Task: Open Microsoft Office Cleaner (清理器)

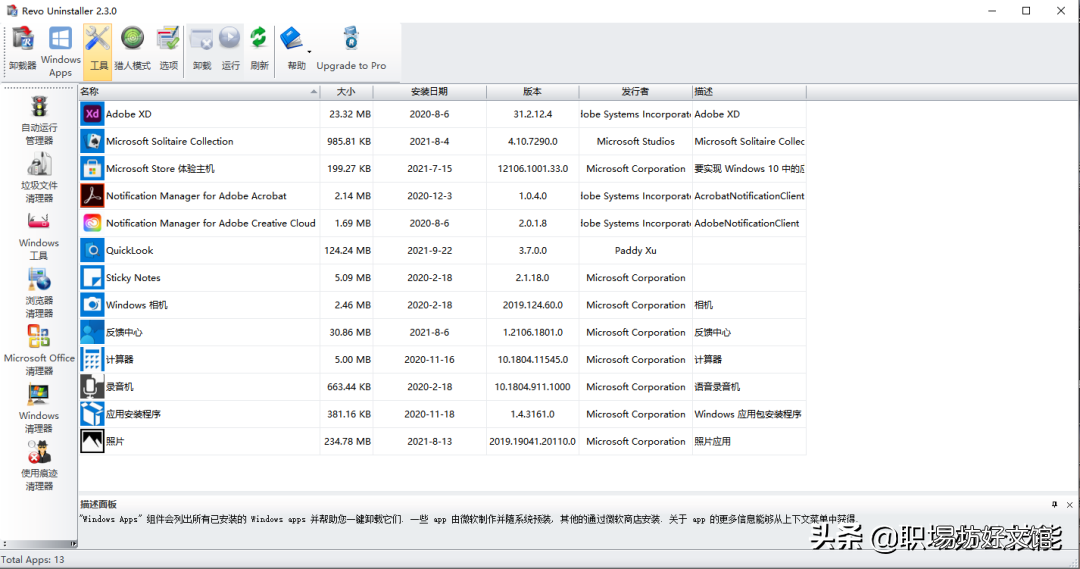Action: (x=39, y=351)
